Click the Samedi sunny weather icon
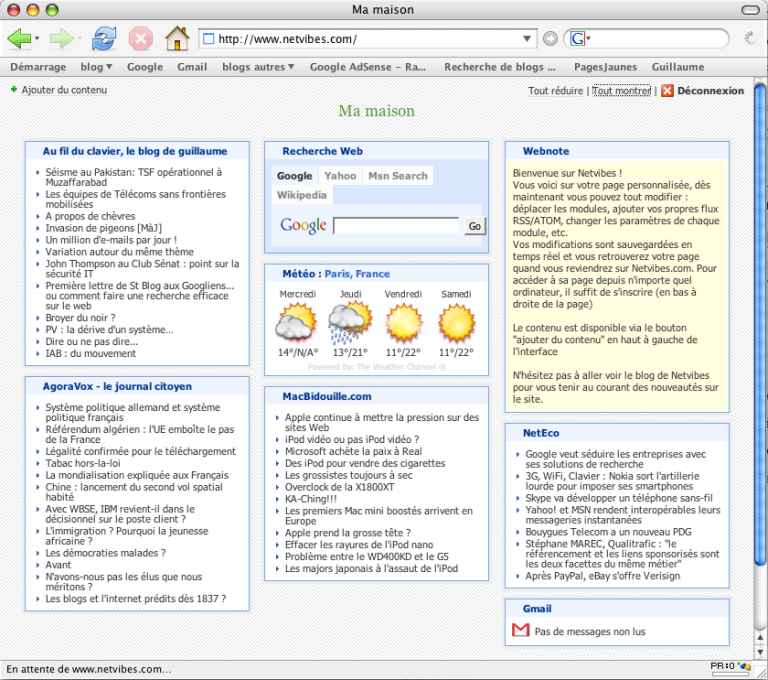The height and width of the screenshot is (680, 768). coord(456,322)
